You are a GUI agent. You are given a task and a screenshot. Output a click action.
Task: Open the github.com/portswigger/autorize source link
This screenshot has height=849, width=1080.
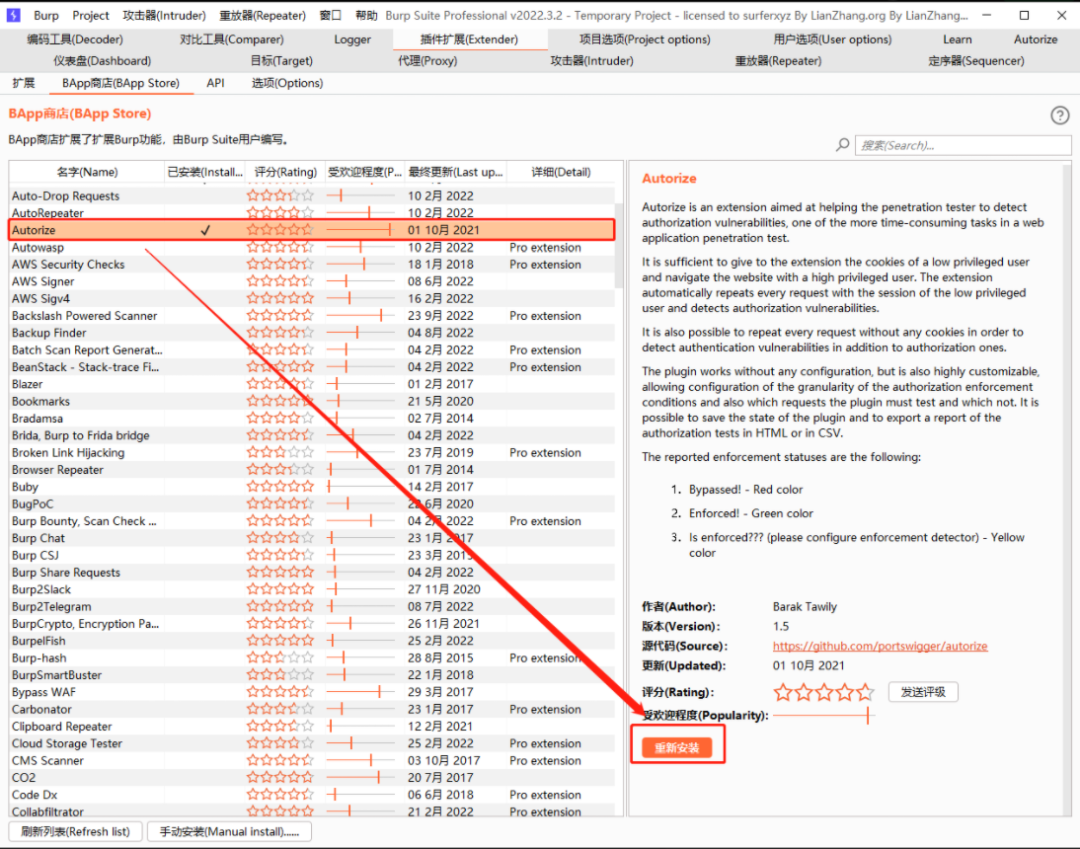tap(880, 646)
